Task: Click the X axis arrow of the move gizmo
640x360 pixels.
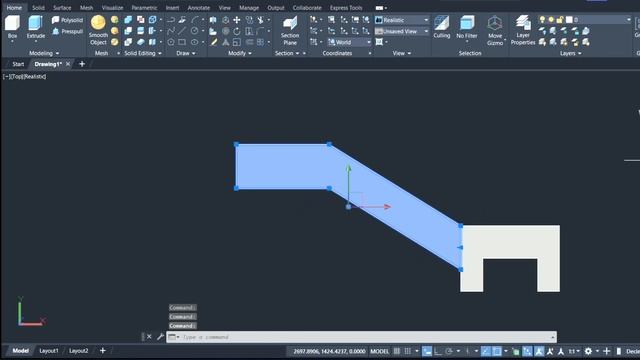Action: (x=386, y=207)
